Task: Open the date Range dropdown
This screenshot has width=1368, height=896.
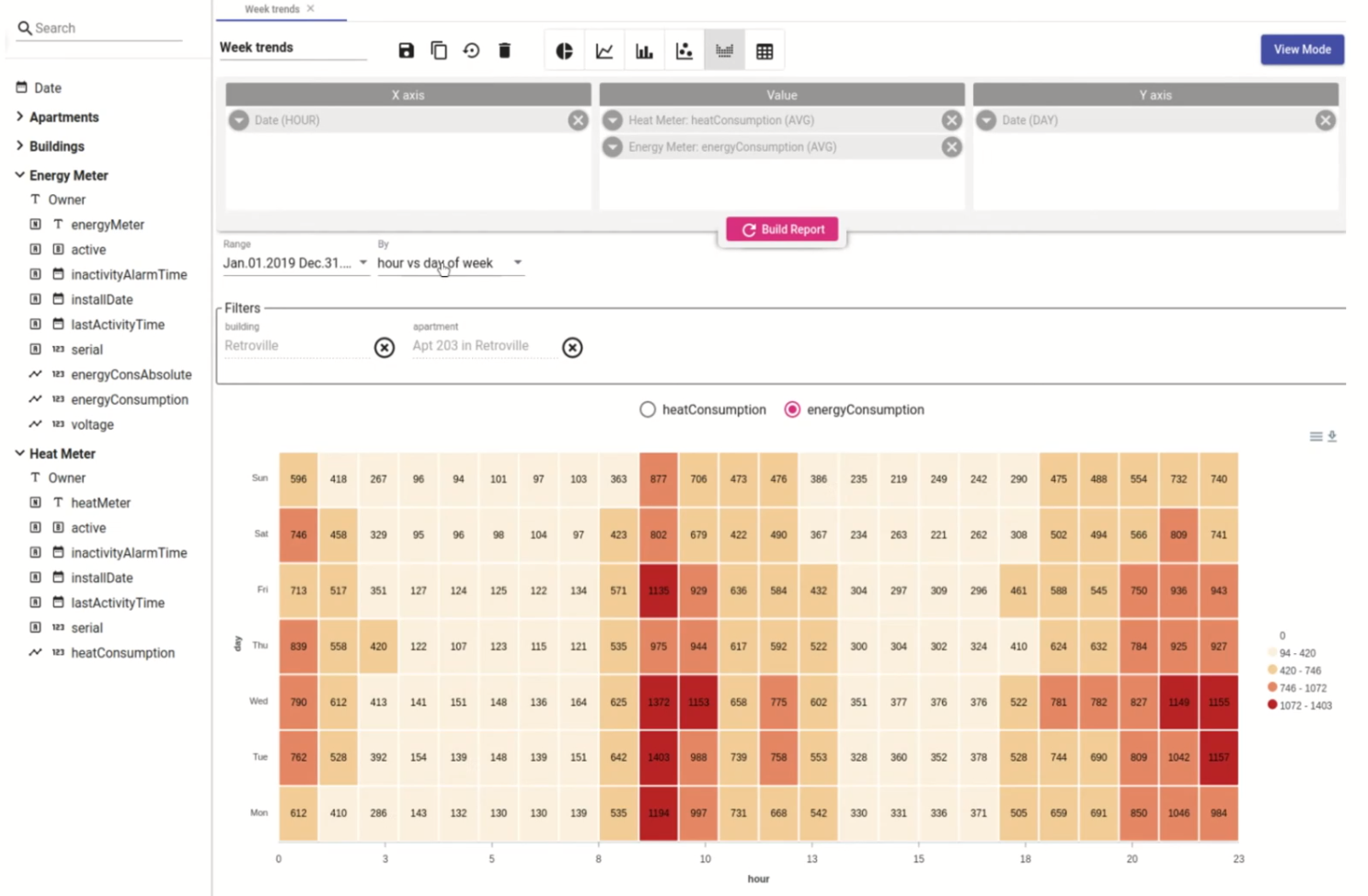Action: [x=294, y=263]
